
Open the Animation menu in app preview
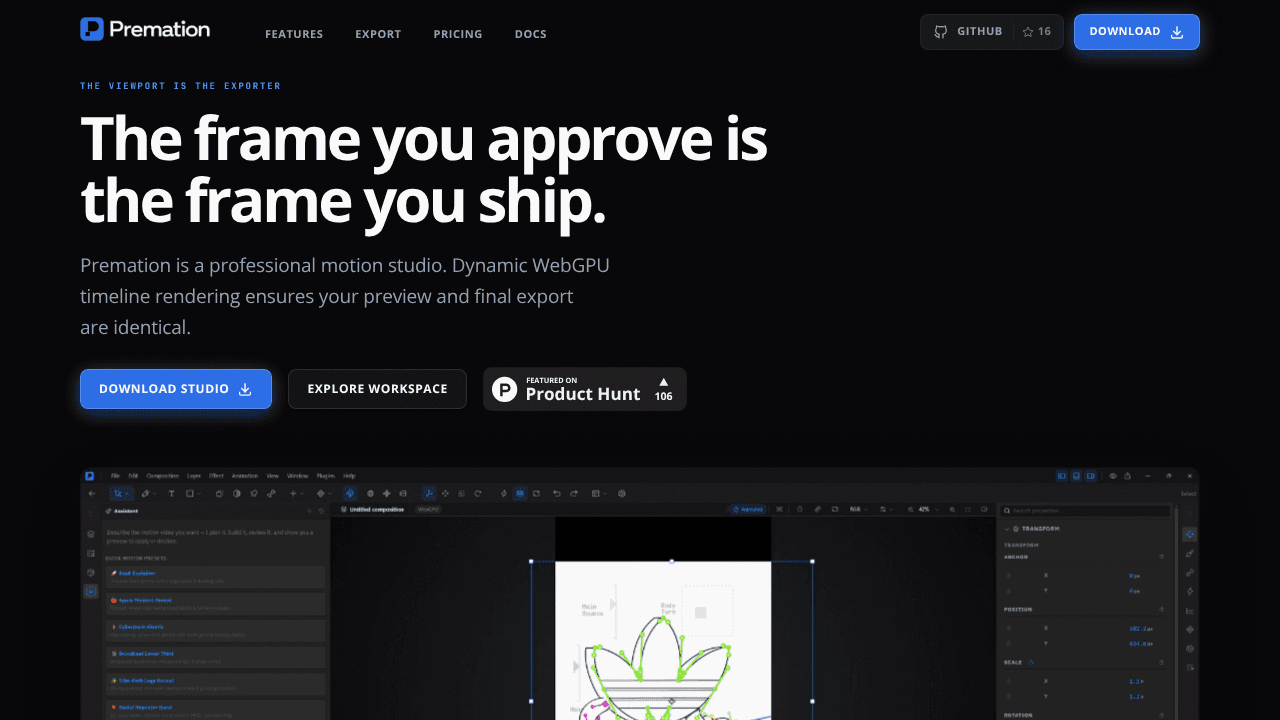point(244,476)
